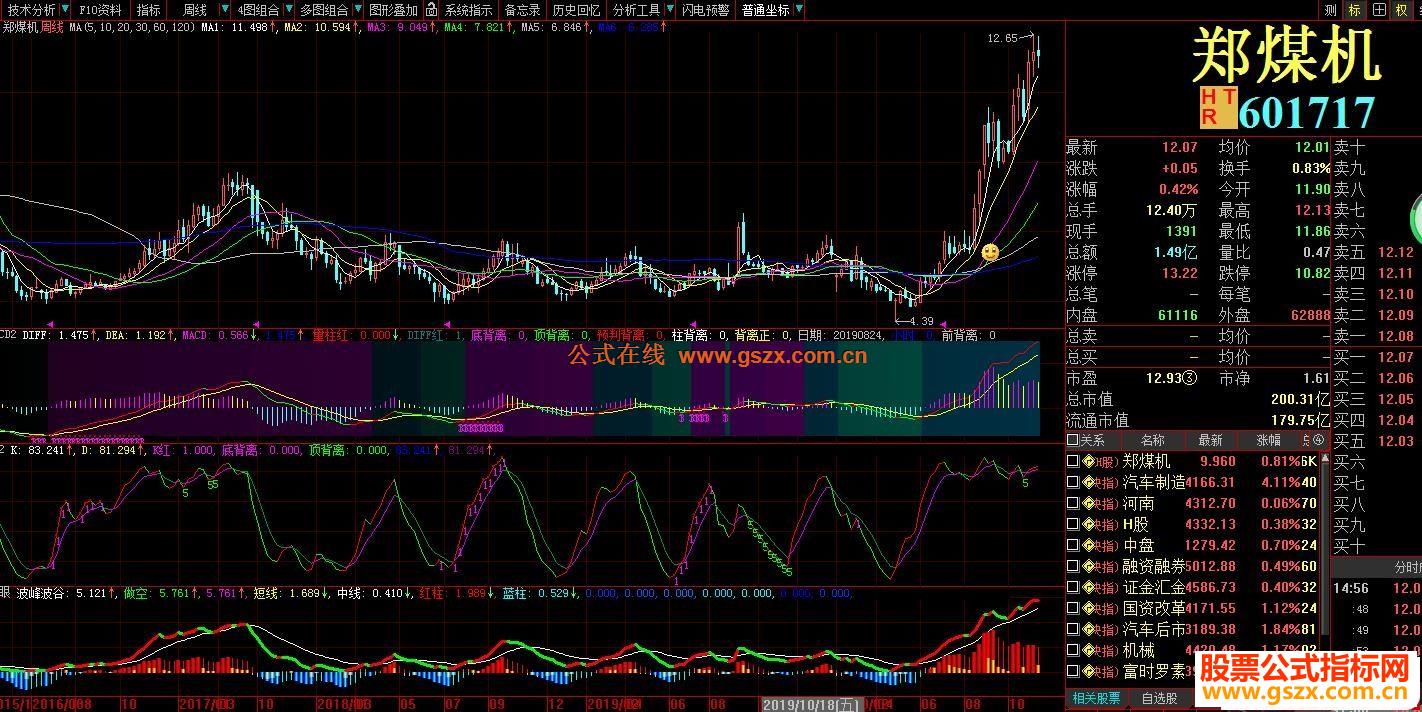Click the stock code 601717
Viewport: 1422px width, 712px height.
(x=1306, y=112)
